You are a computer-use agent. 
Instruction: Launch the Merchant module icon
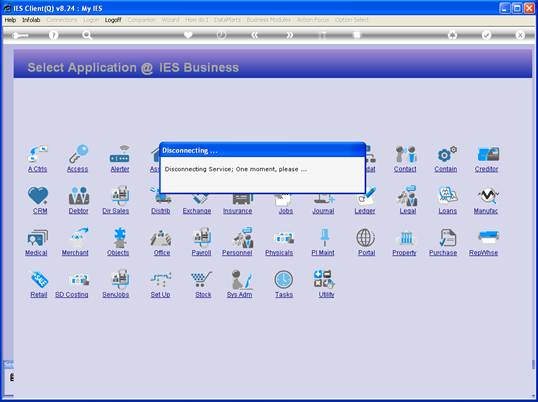tap(78, 237)
